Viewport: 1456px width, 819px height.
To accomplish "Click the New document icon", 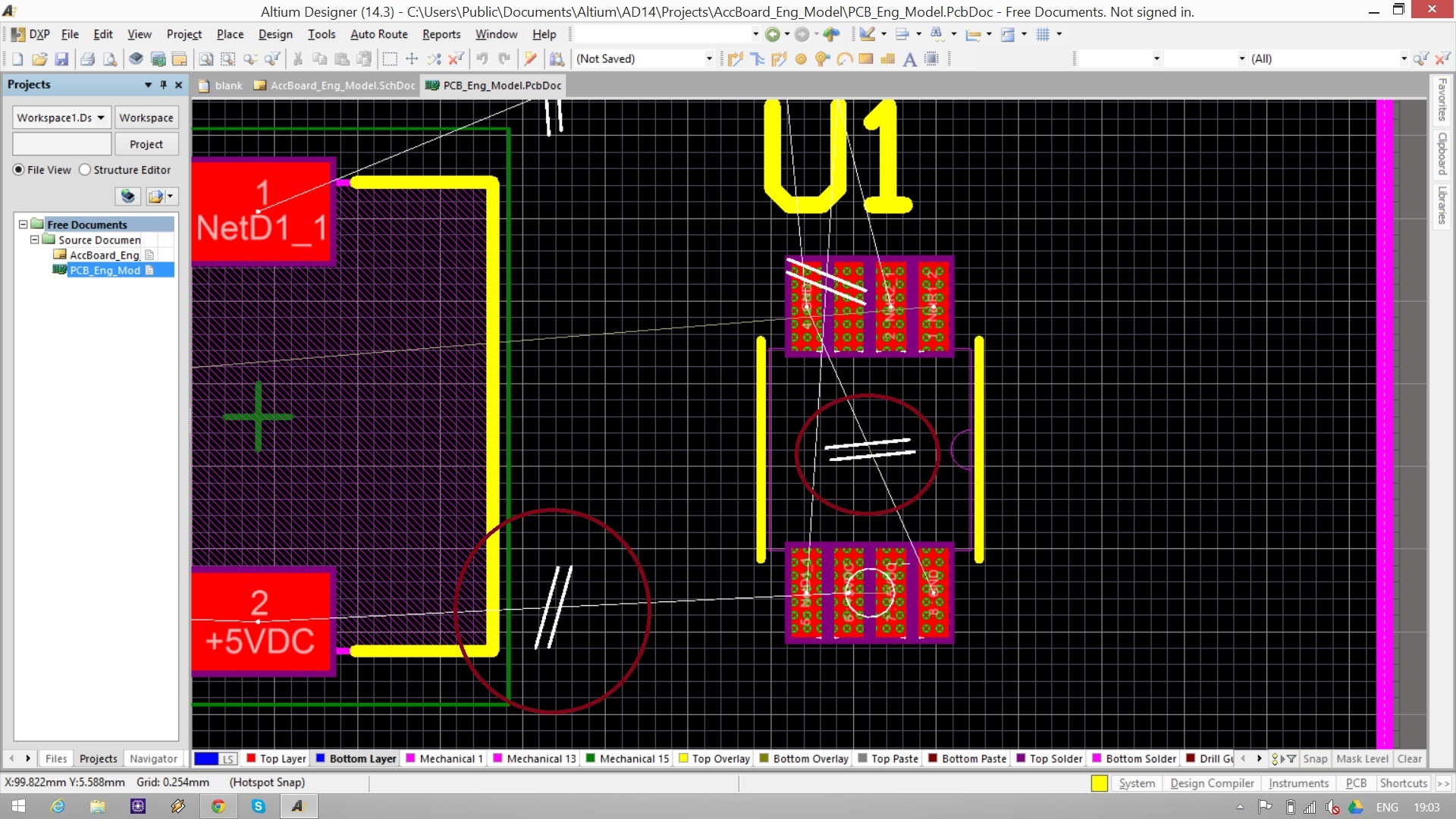I will tap(17, 59).
